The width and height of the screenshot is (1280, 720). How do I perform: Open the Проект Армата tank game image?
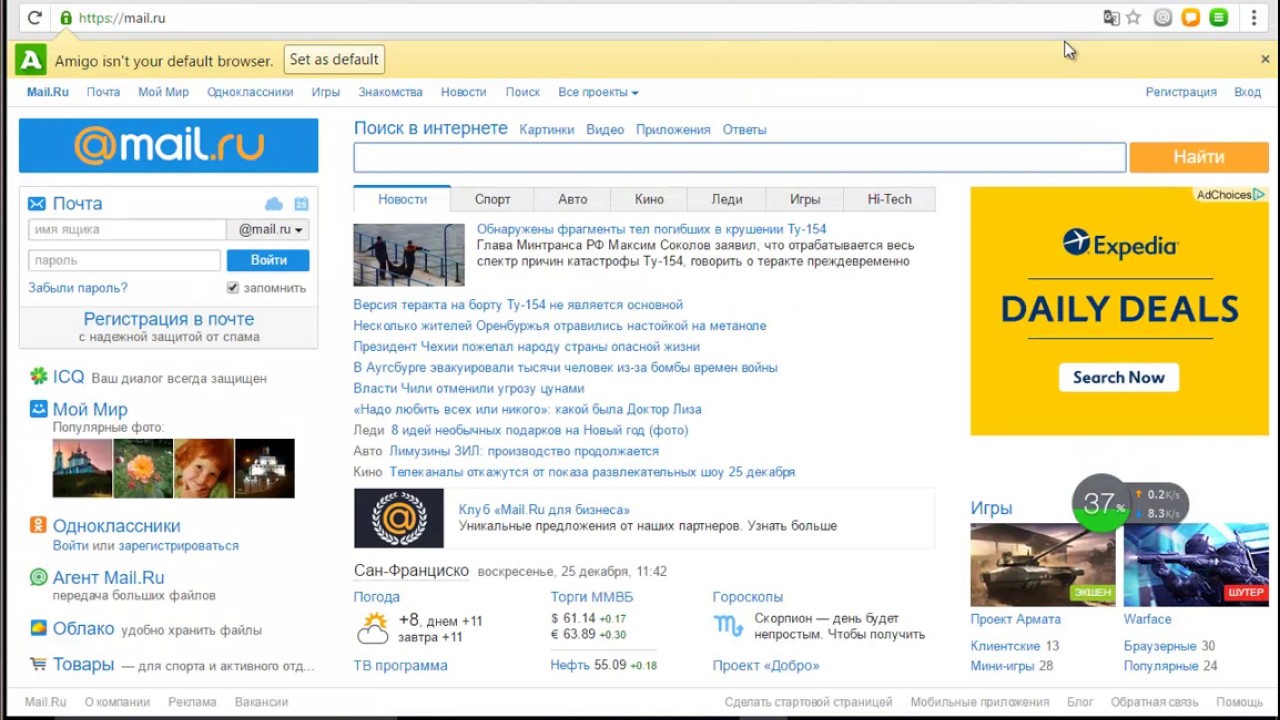tap(1043, 564)
